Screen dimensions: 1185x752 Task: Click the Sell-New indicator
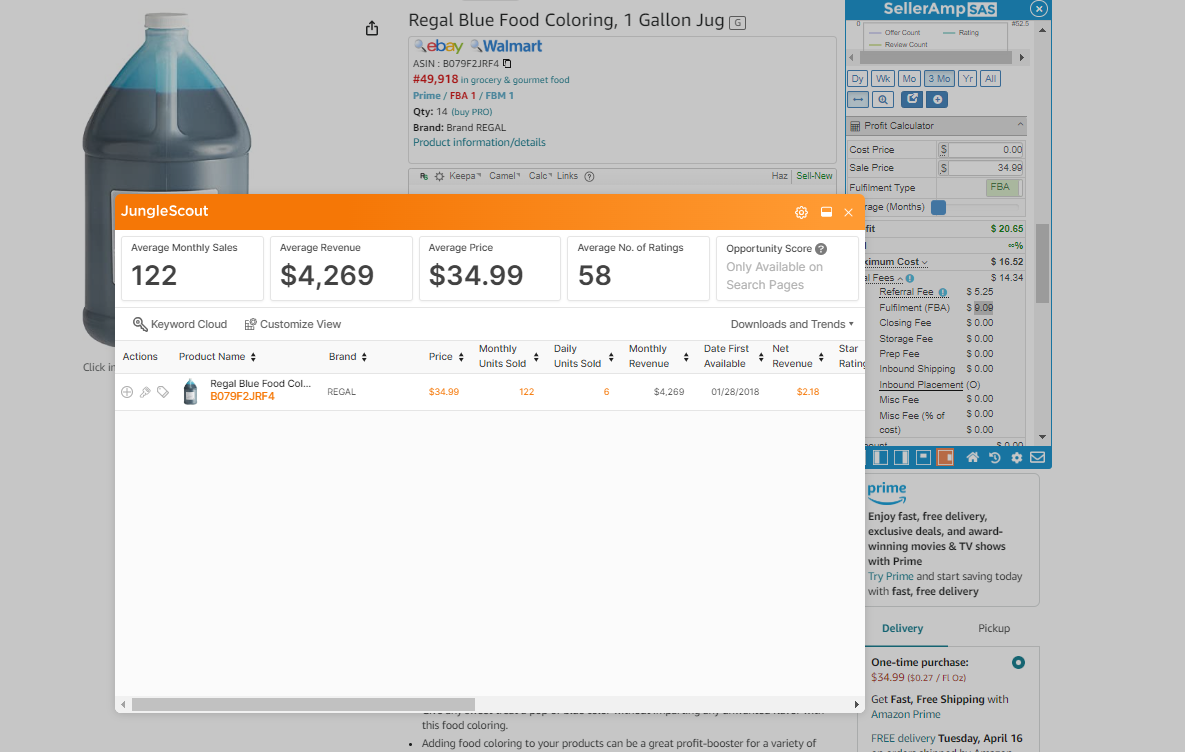814,176
